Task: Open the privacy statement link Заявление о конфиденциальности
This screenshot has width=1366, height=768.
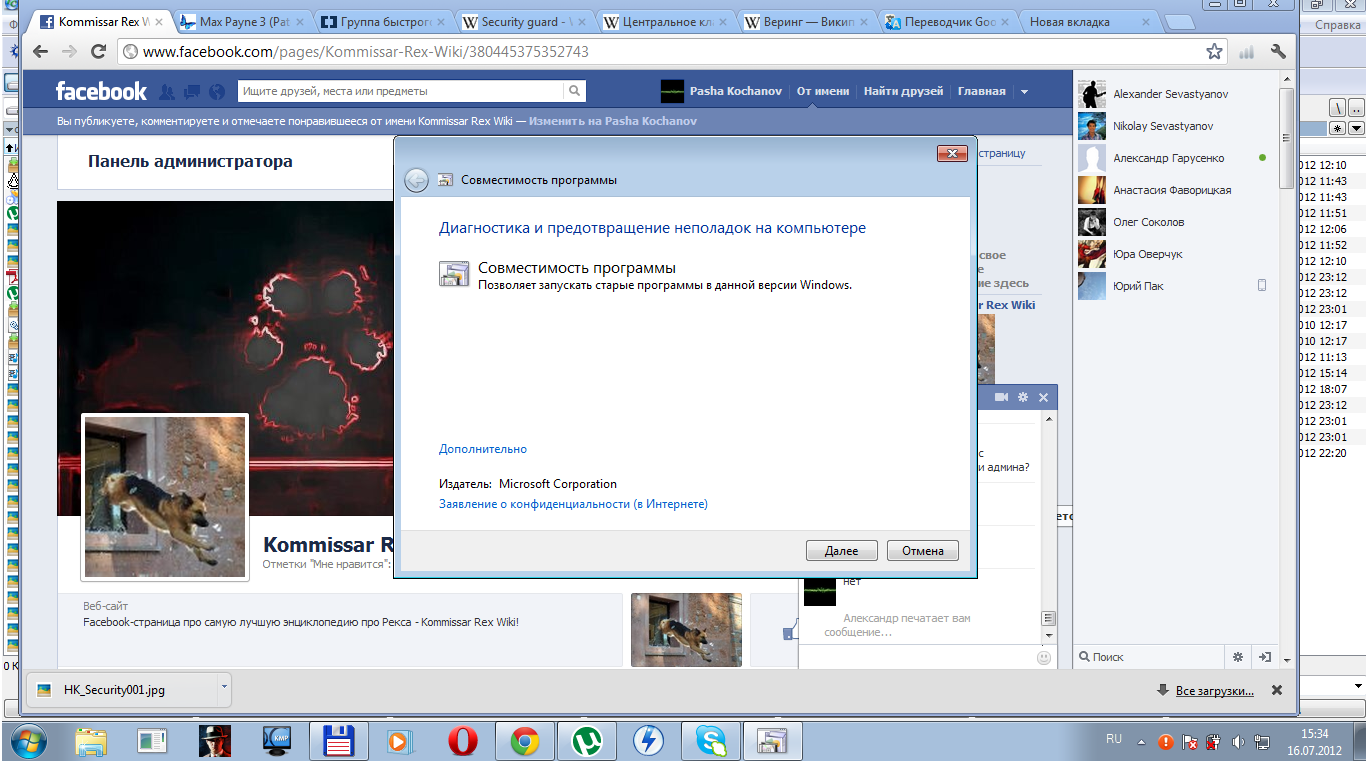Action: coord(573,504)
